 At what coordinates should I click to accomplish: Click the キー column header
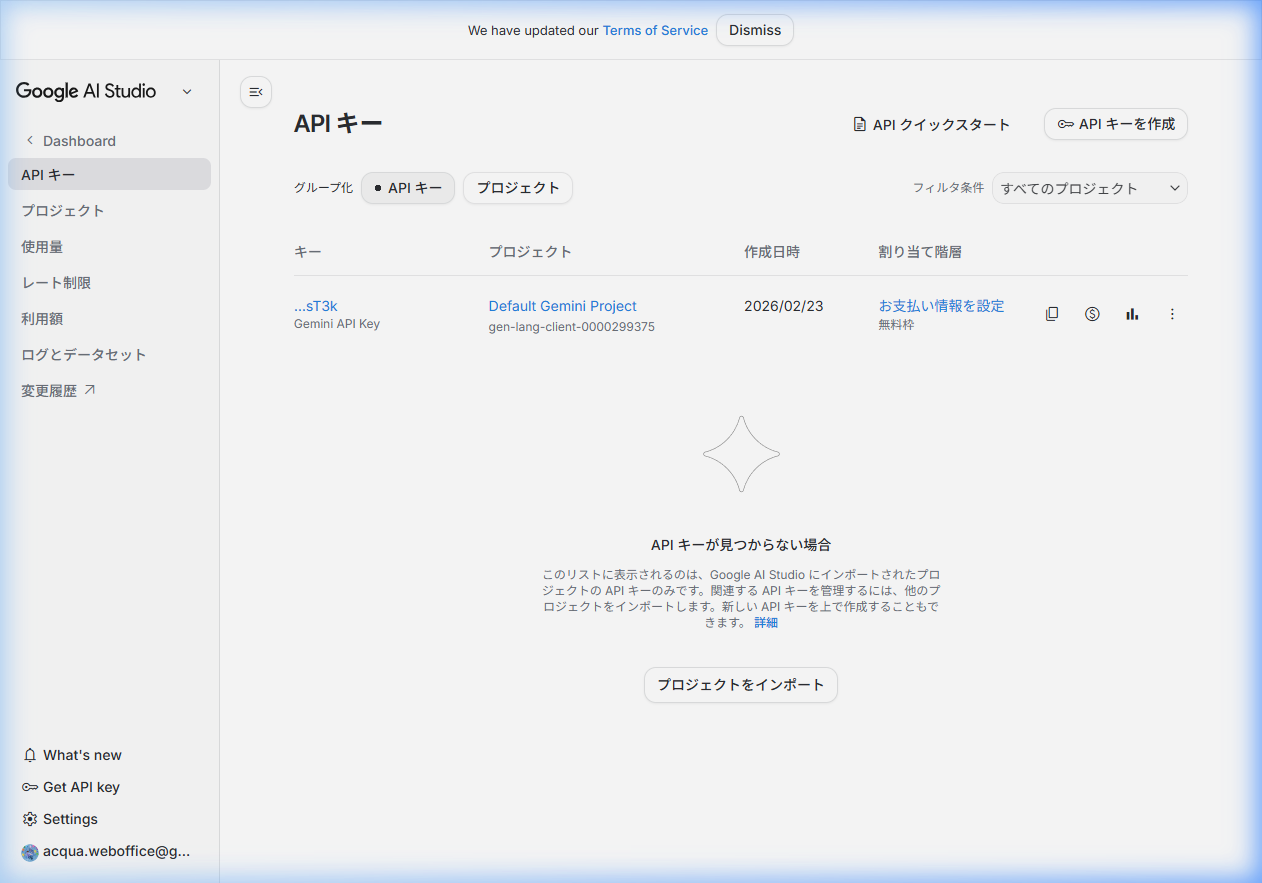click(308, 252)
